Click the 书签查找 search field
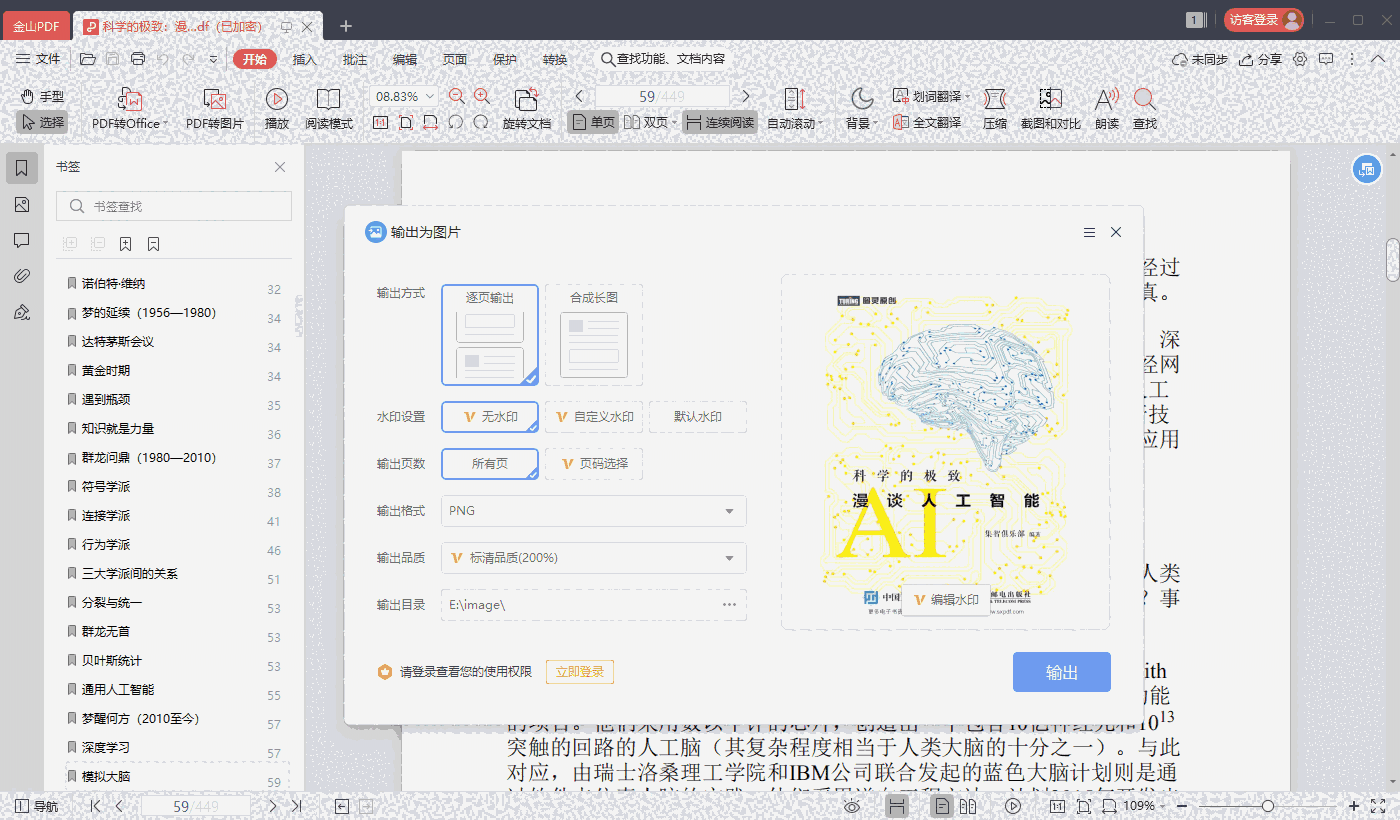Screen dimensions: 1400x820 tap(174, 206)
